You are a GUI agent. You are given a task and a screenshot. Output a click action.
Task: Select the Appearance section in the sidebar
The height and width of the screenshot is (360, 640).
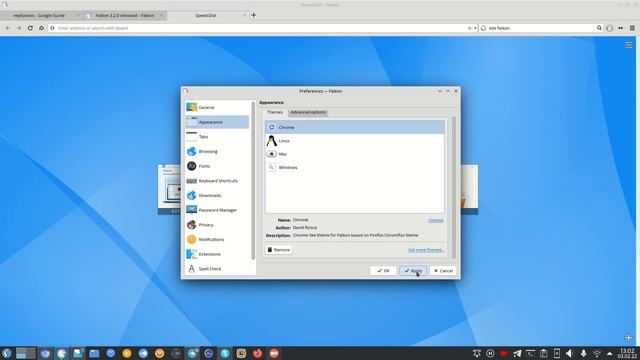point(217,122)
